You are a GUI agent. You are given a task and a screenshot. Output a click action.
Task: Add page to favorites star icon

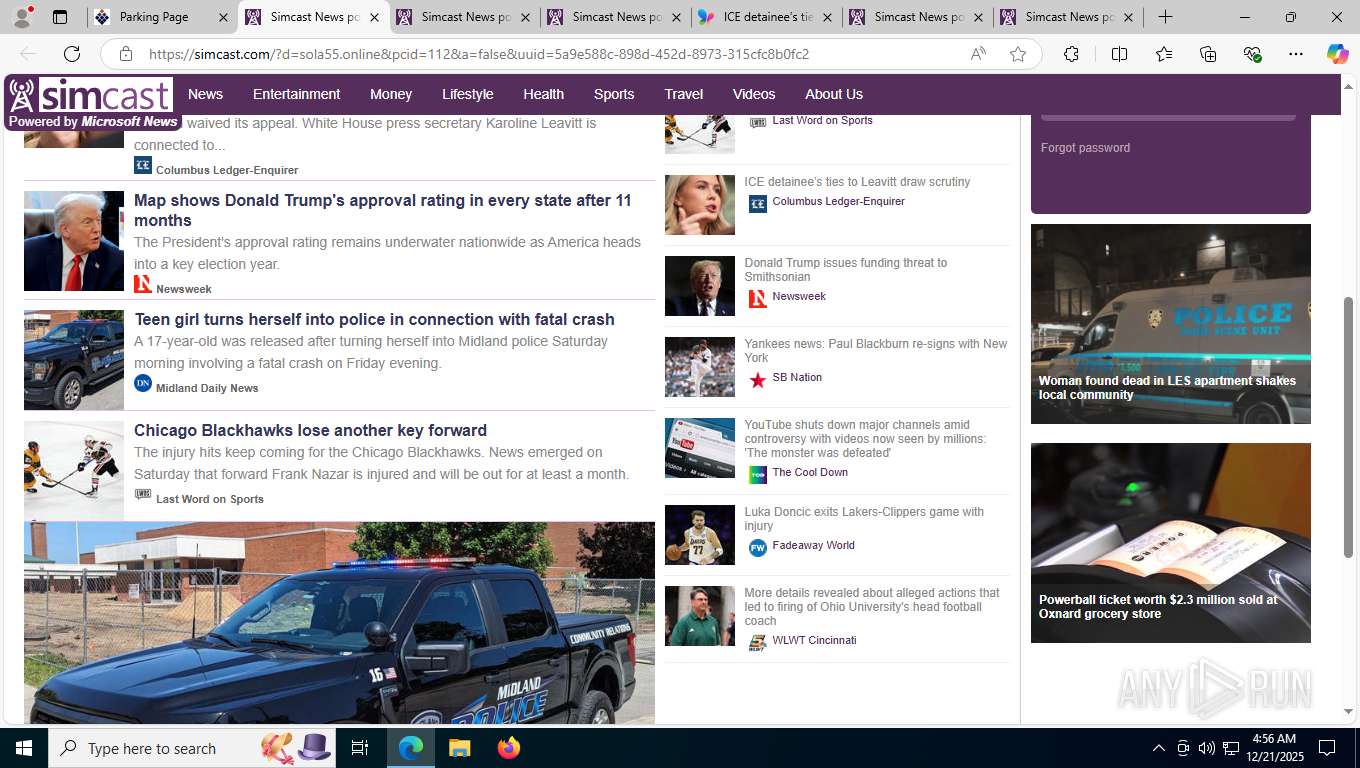pyautogui.click(x=1018, y=54)
